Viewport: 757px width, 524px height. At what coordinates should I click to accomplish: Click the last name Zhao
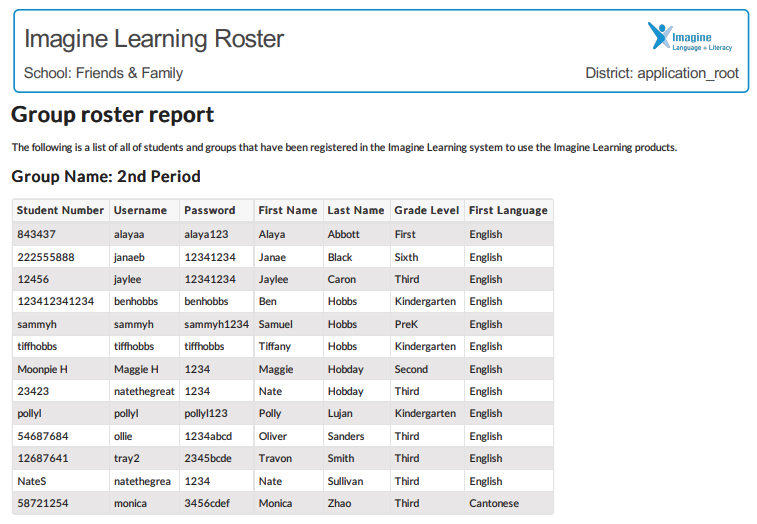point(339,503)
